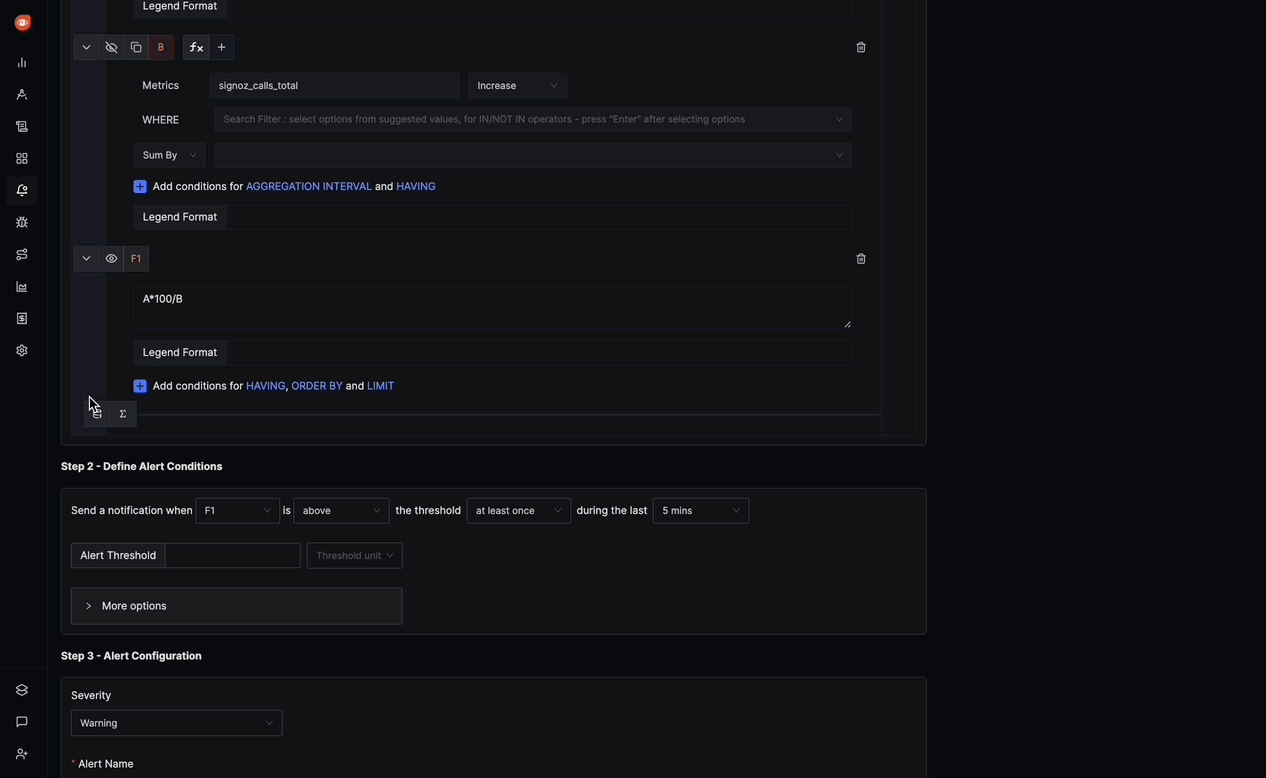
Task: Expand the More options section
Action: pyautogui.click(x=237, y=606)
